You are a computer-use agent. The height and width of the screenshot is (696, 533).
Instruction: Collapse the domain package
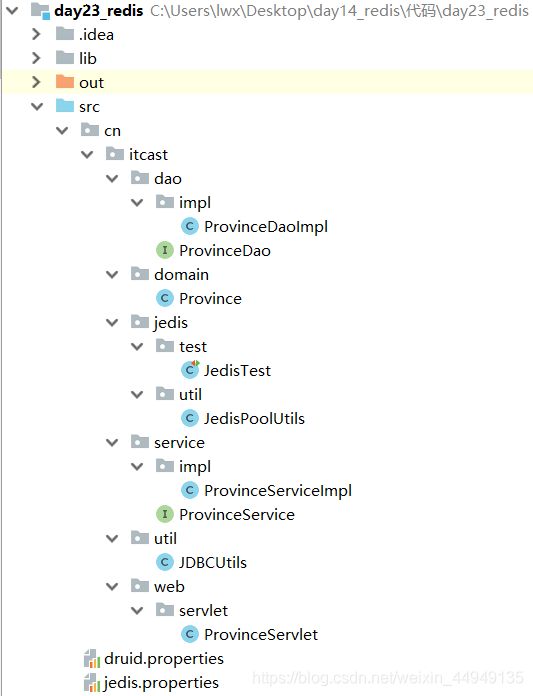[112, 274]
